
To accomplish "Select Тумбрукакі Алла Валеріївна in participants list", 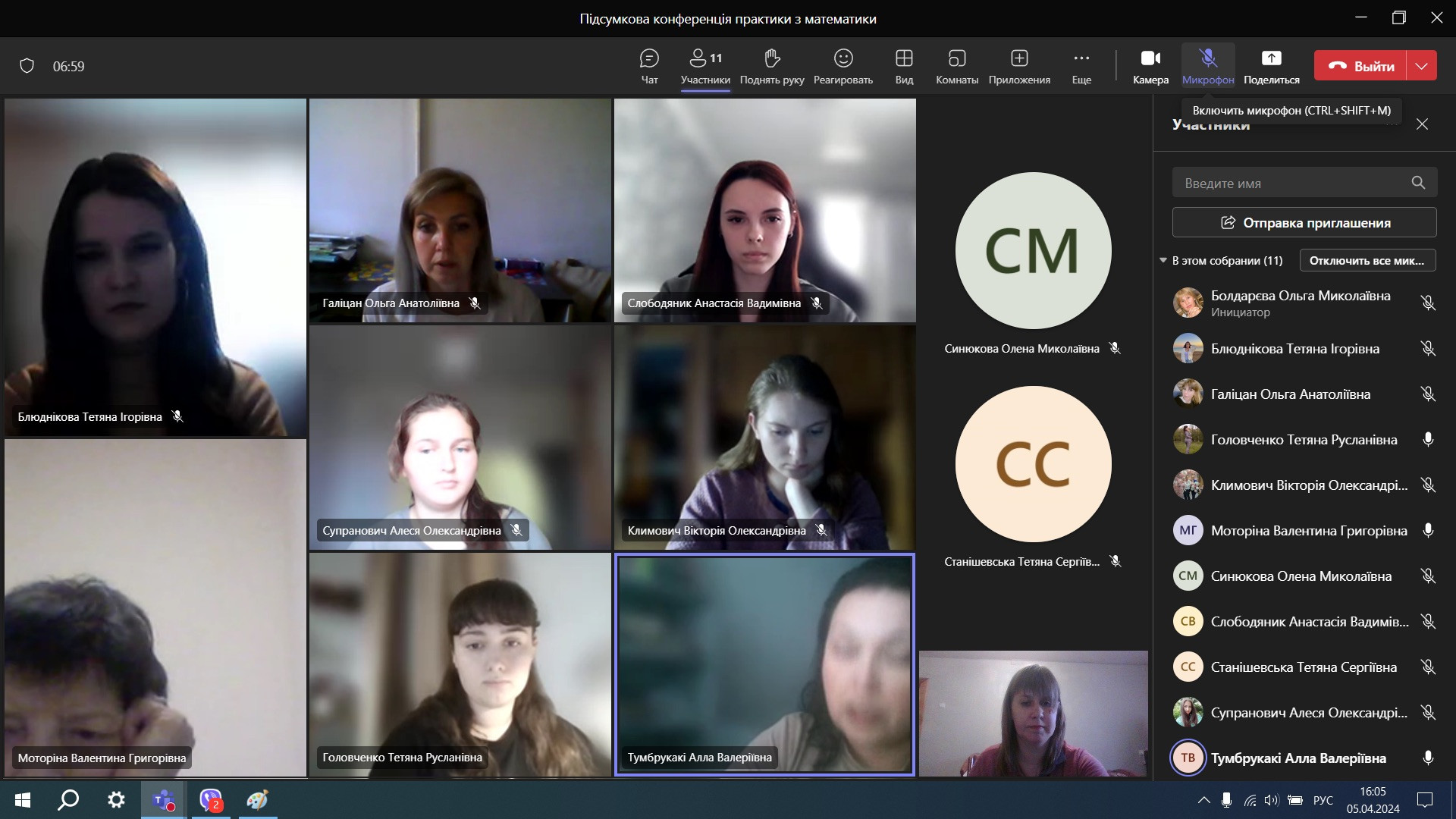I will (x=1298, y=758).
